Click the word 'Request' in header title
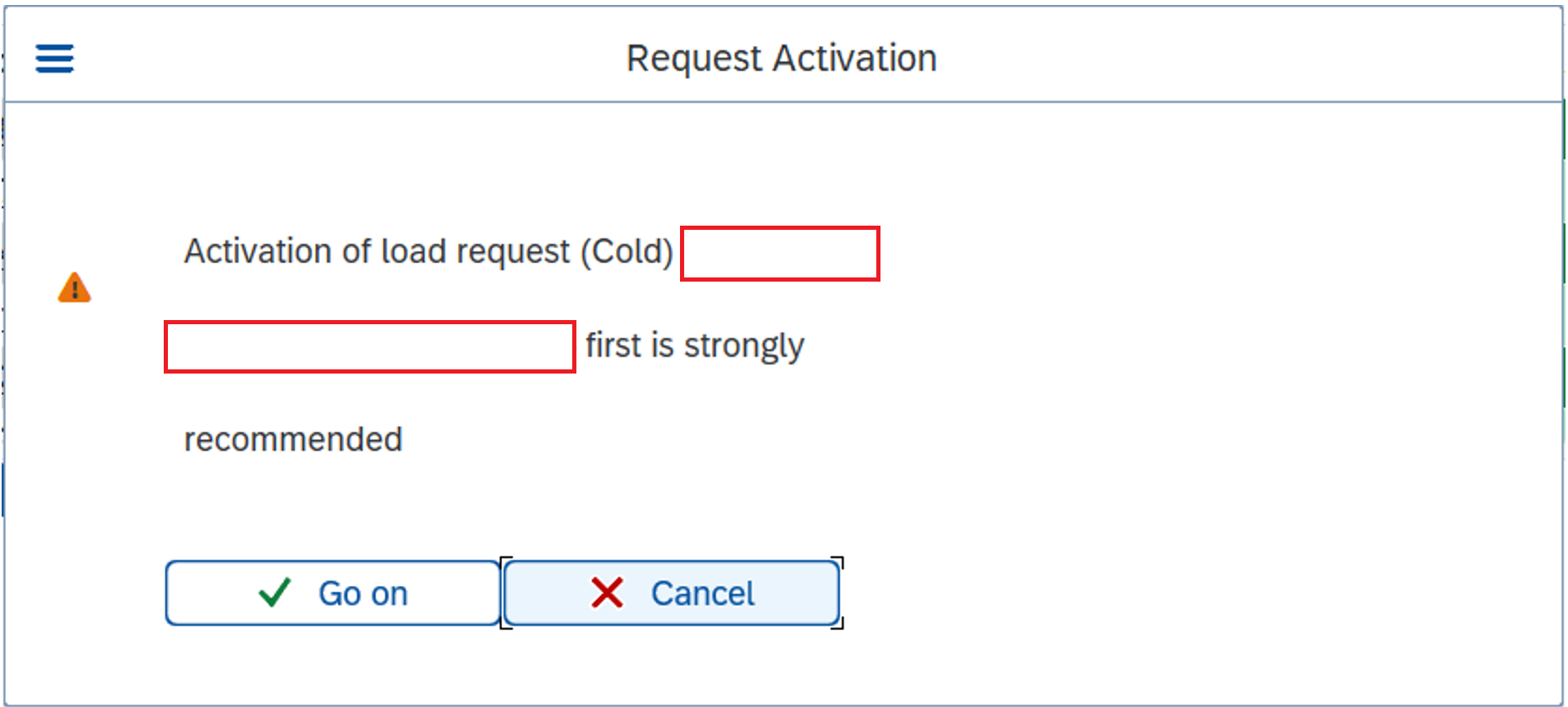Screen dimensions: 1568x707 click(694, 58)
